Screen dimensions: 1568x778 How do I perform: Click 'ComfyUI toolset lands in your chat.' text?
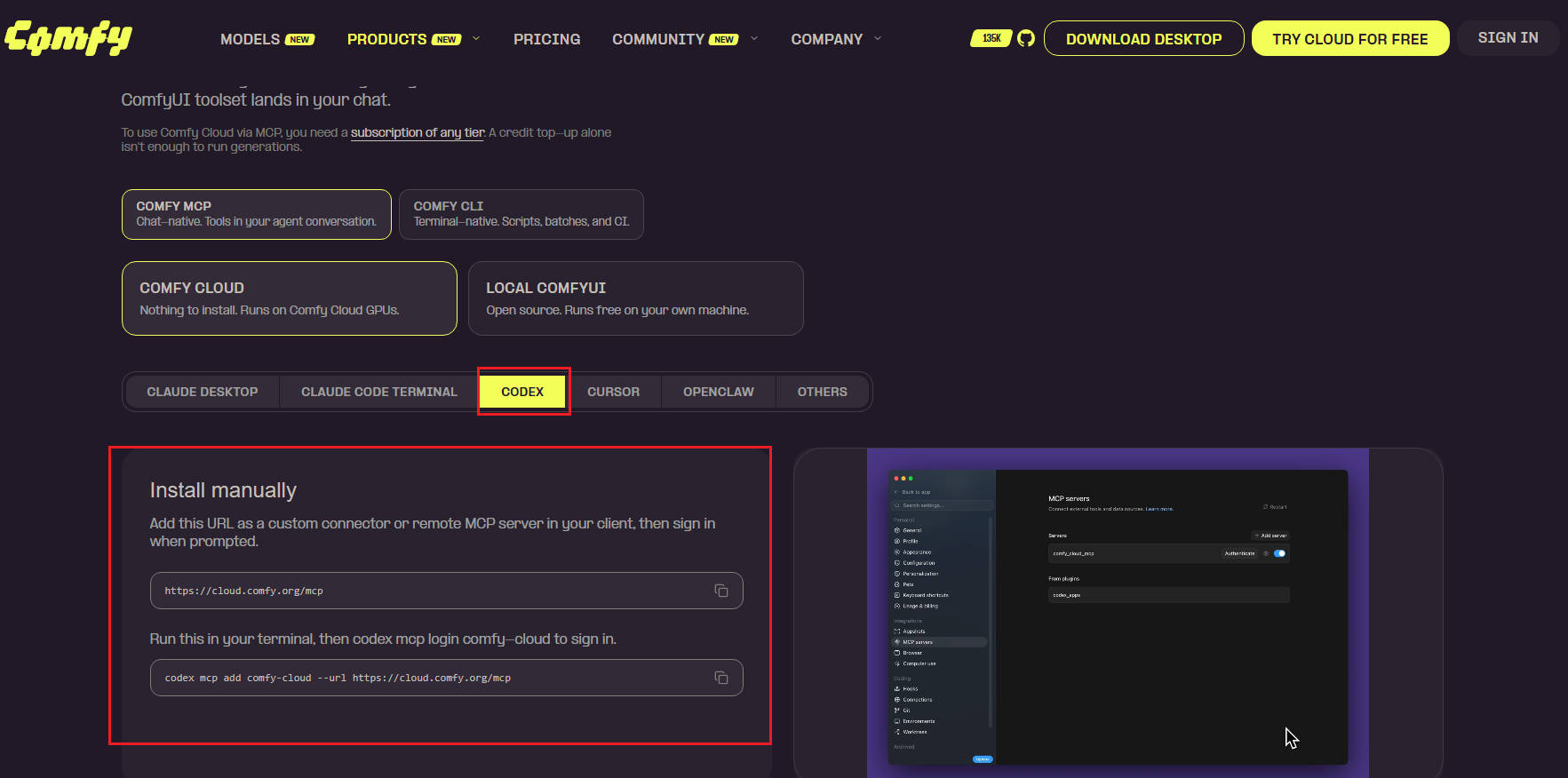pos(256,99)
